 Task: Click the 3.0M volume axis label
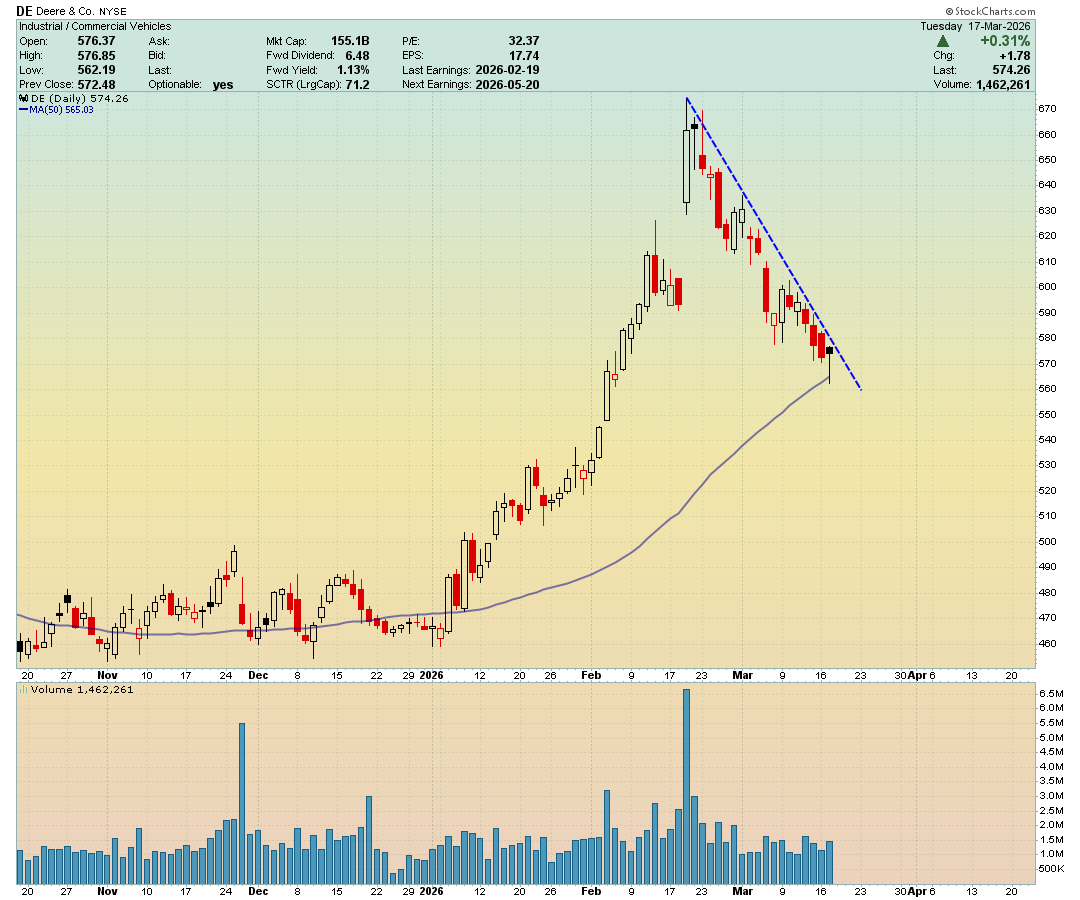tap(1051, 795)
